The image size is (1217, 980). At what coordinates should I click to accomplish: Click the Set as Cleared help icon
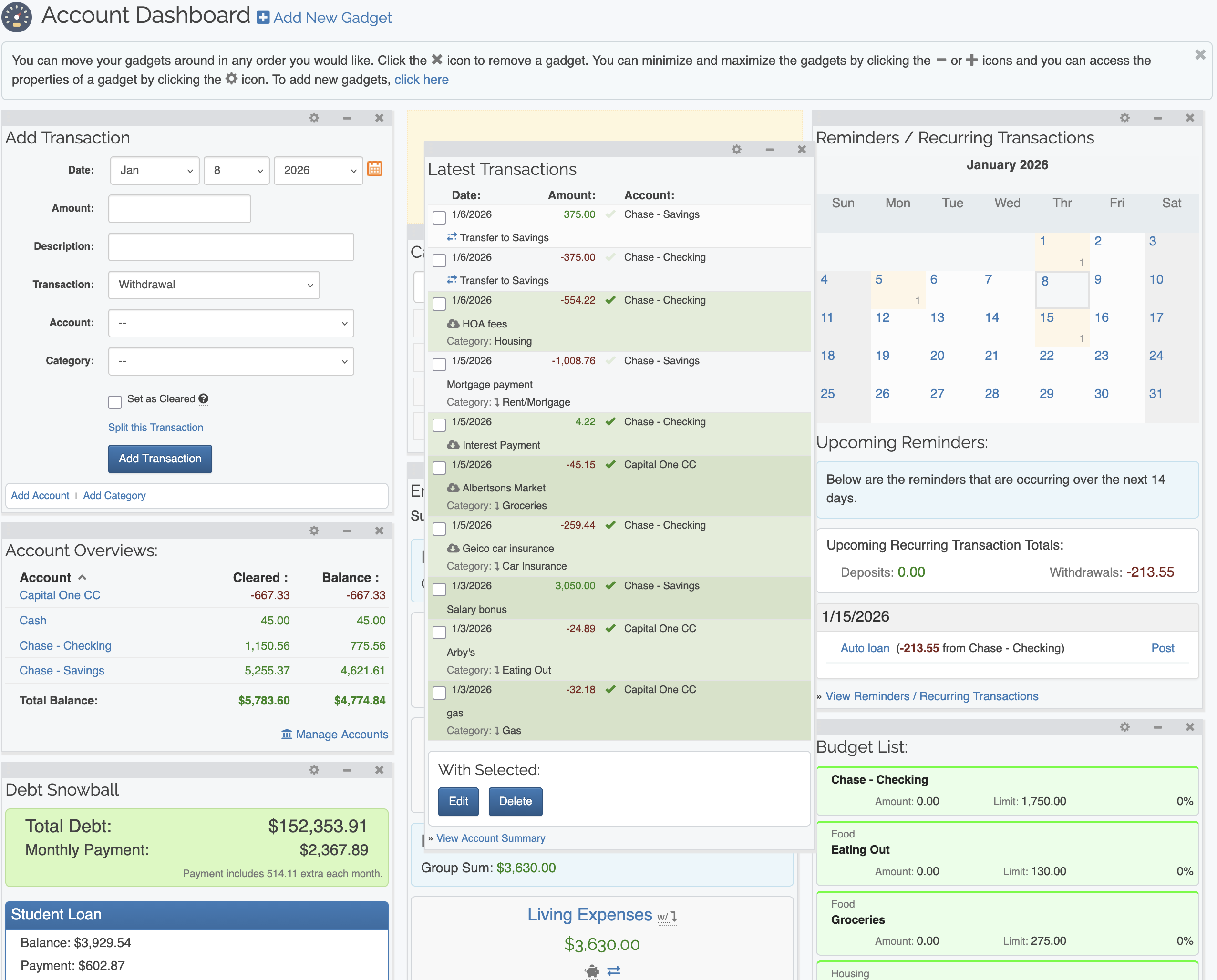coord(204,399)
